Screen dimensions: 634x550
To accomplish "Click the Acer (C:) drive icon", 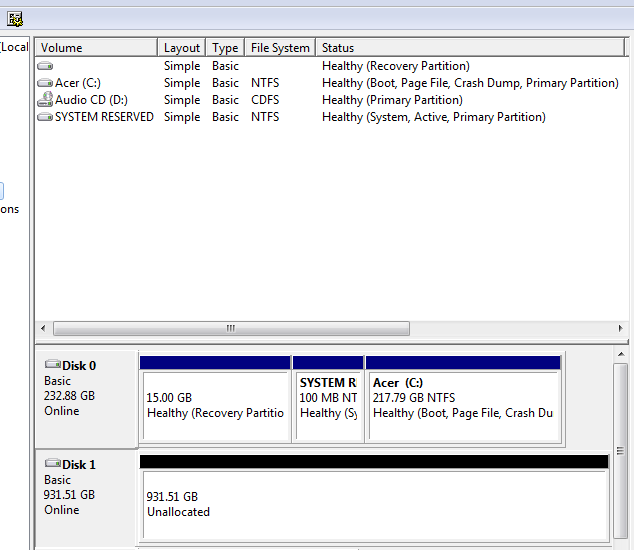I will pyautogui.click(x=44, y=83).
